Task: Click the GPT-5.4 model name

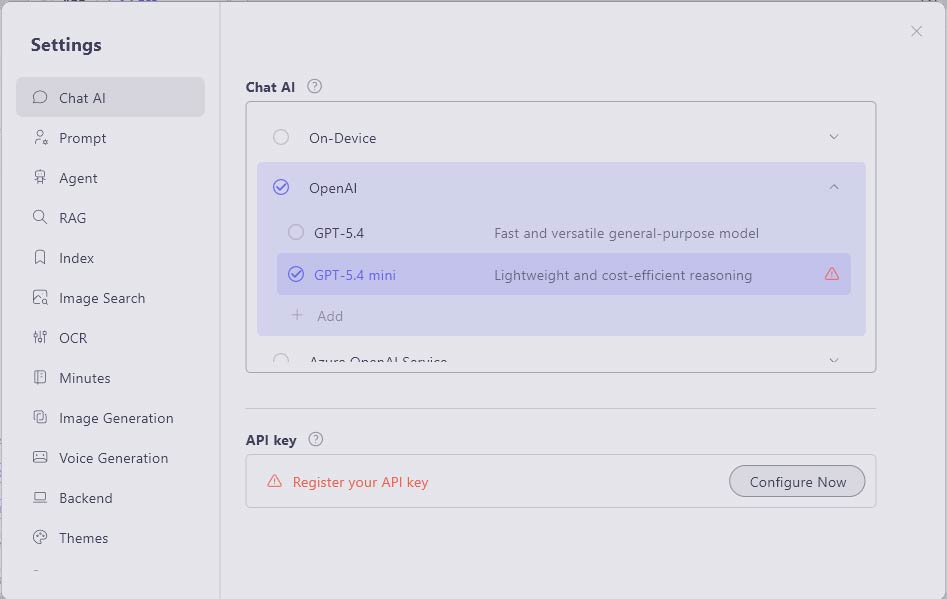Action: [x=339, y=233]
